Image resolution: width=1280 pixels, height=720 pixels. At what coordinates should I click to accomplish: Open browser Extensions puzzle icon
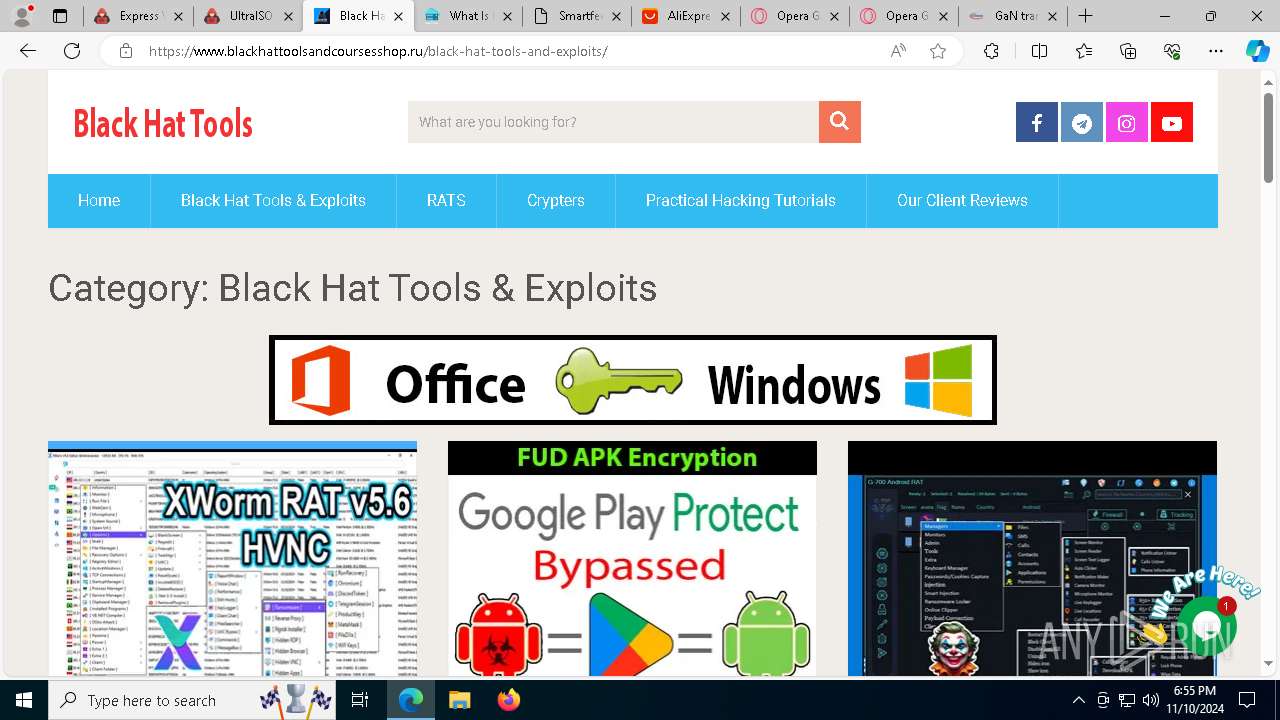click(x=991, y=51)
